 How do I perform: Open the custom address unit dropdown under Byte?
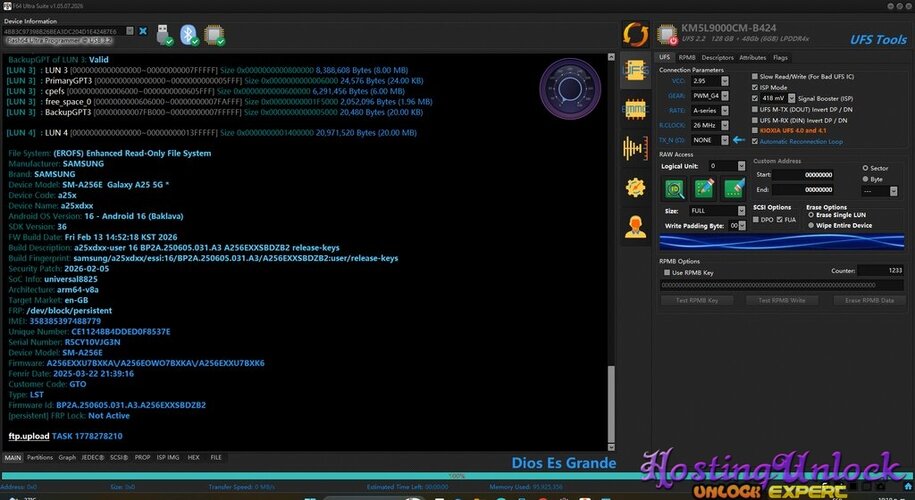[879, 191]
